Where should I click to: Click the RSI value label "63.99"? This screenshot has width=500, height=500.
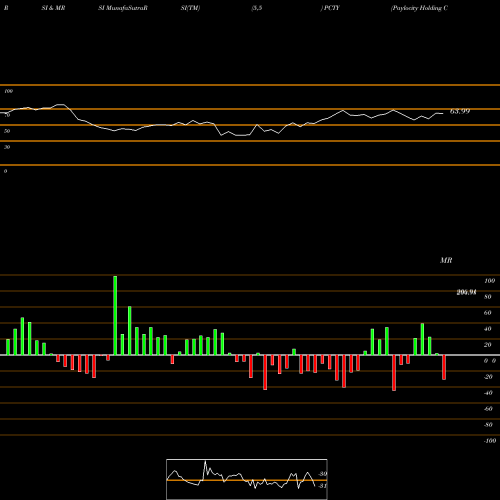click(460, 111)
